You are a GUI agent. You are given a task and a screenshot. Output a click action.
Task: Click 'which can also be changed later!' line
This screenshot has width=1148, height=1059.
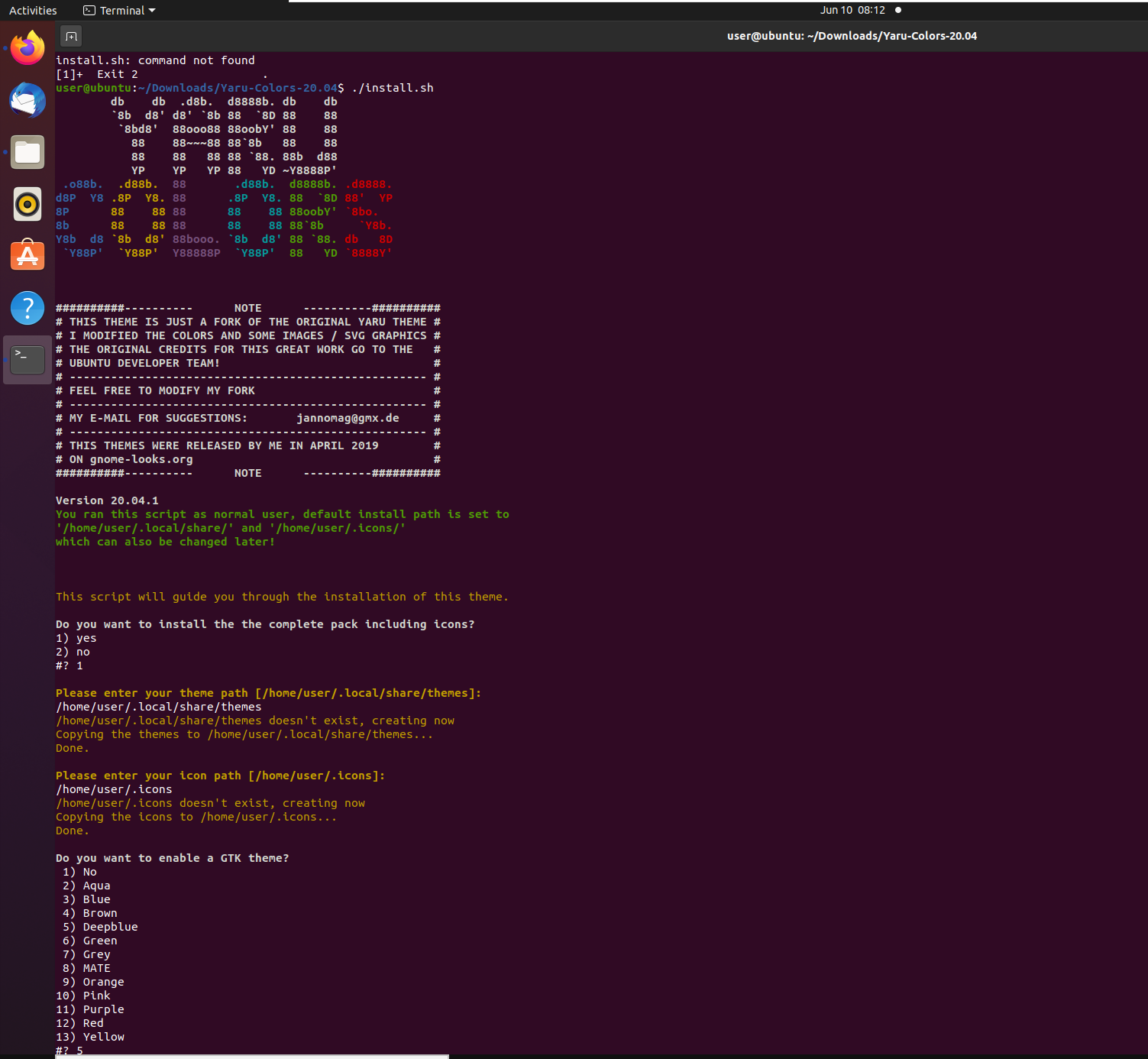coord(165,542)
